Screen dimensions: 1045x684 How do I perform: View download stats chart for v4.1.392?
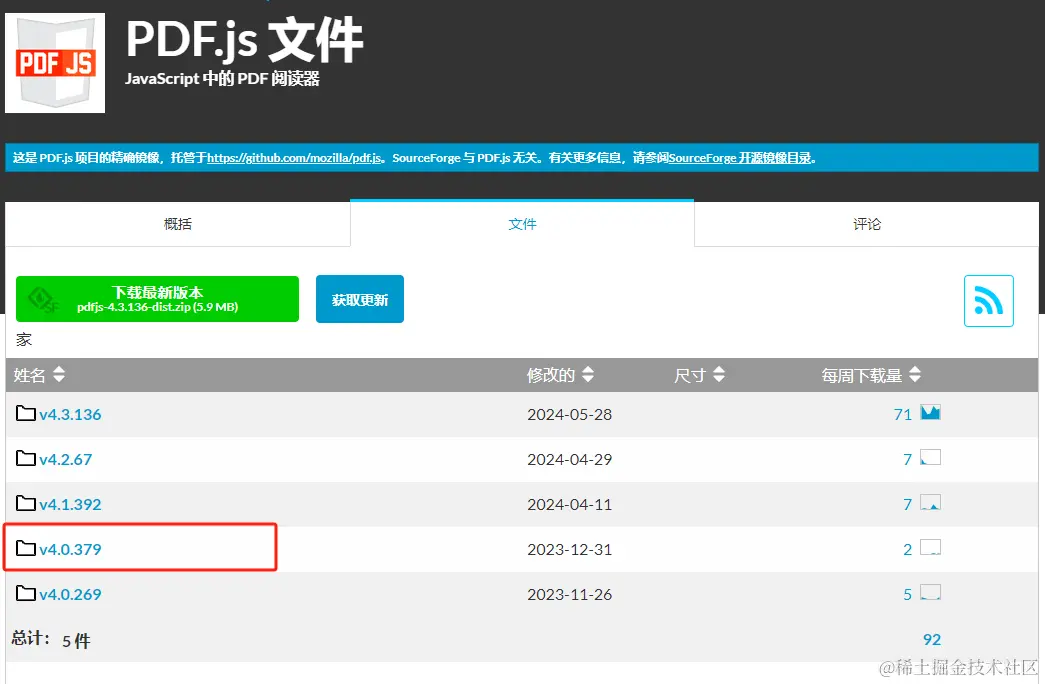pos(930,502)
